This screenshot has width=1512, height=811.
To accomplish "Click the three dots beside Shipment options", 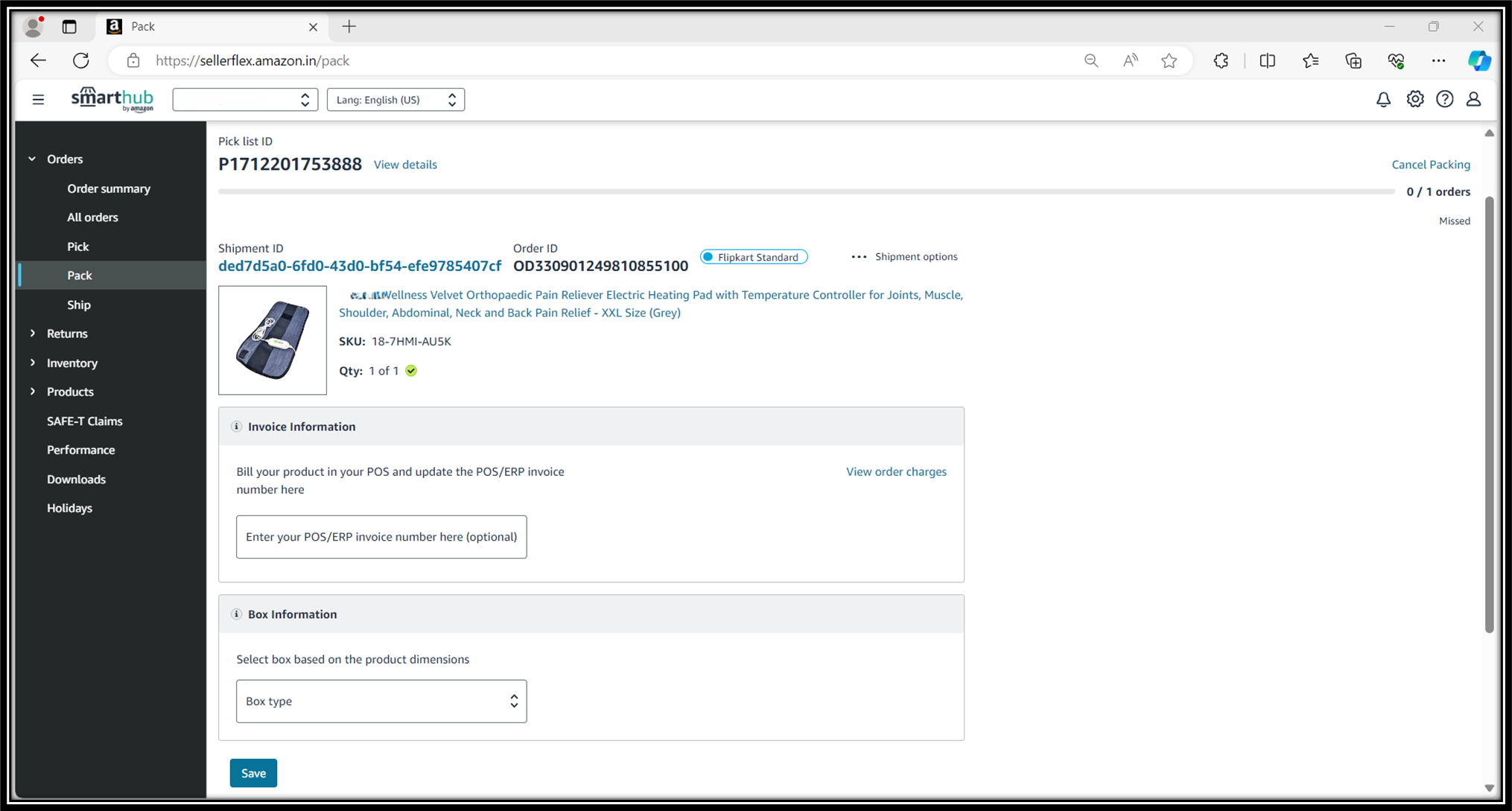I will [x=859, y=257].
